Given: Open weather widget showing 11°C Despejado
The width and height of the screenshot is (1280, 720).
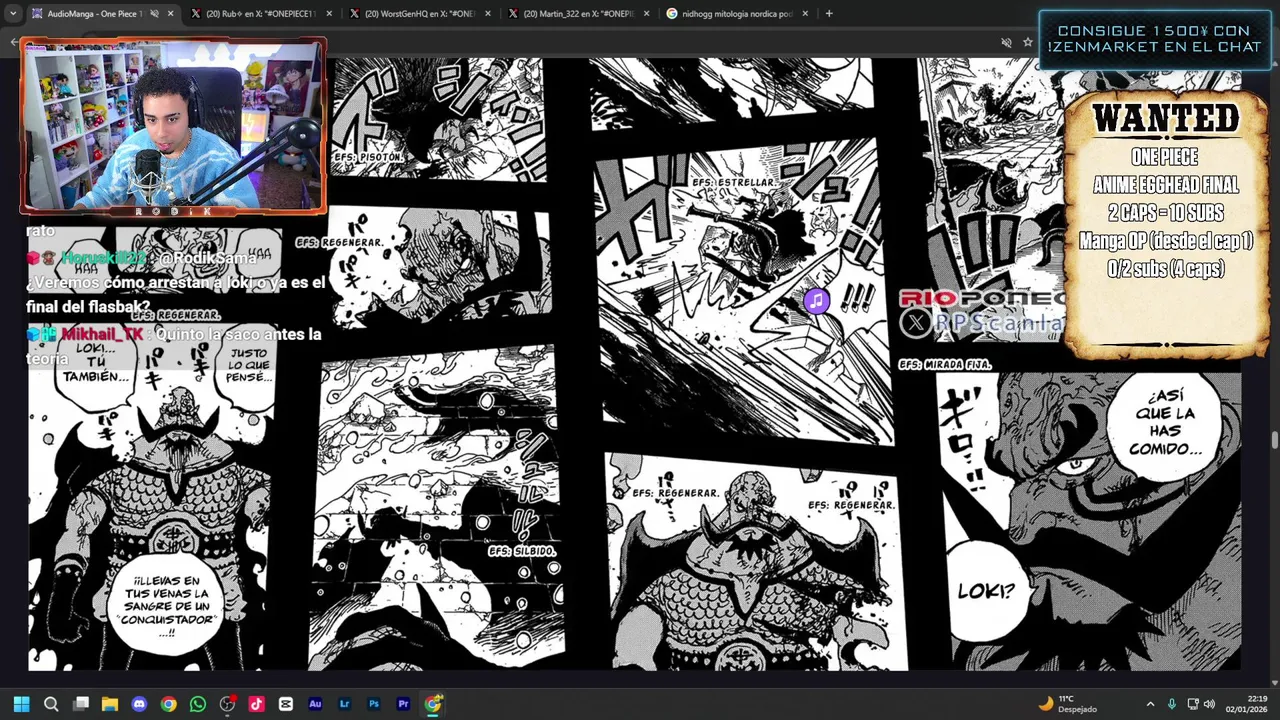Looking at the screenshot, I should pyautogui.click(x=1068, y=704).
